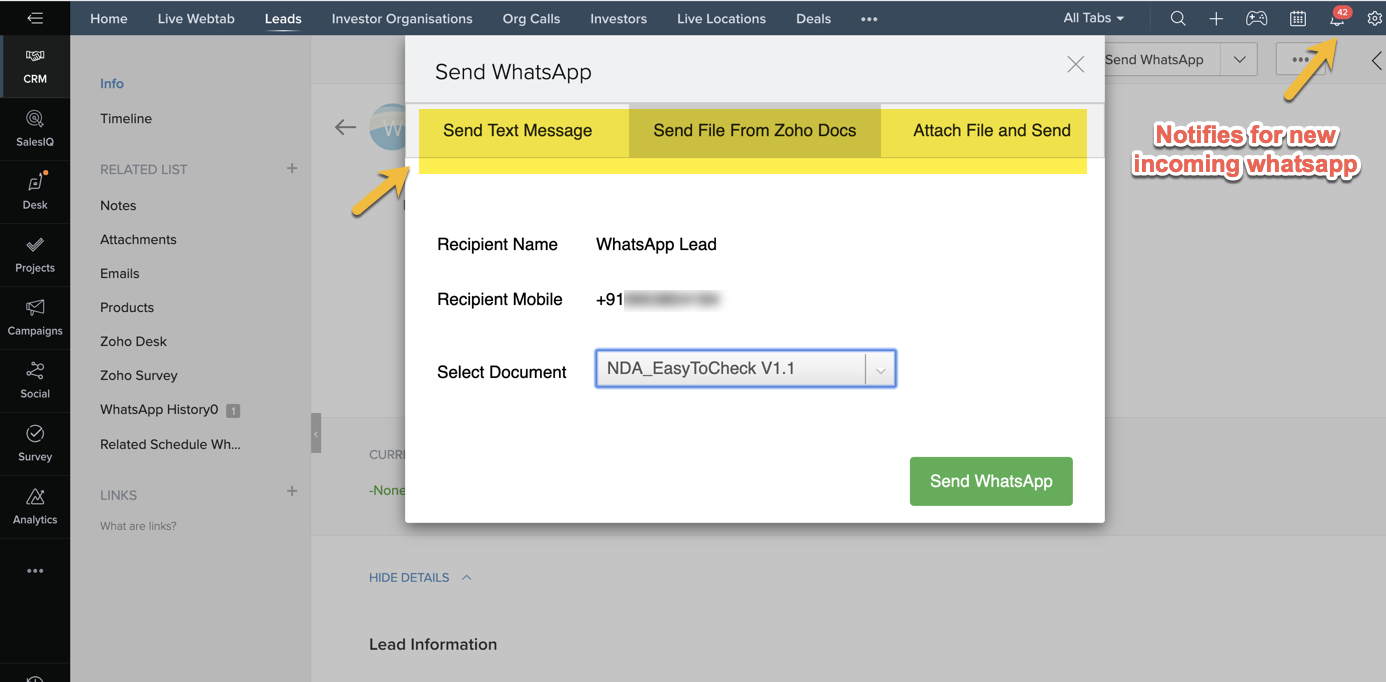This screenshot has width=1386, height=682.
Task: Open WhatsApp History0 related list
Action: pos(159,410)
